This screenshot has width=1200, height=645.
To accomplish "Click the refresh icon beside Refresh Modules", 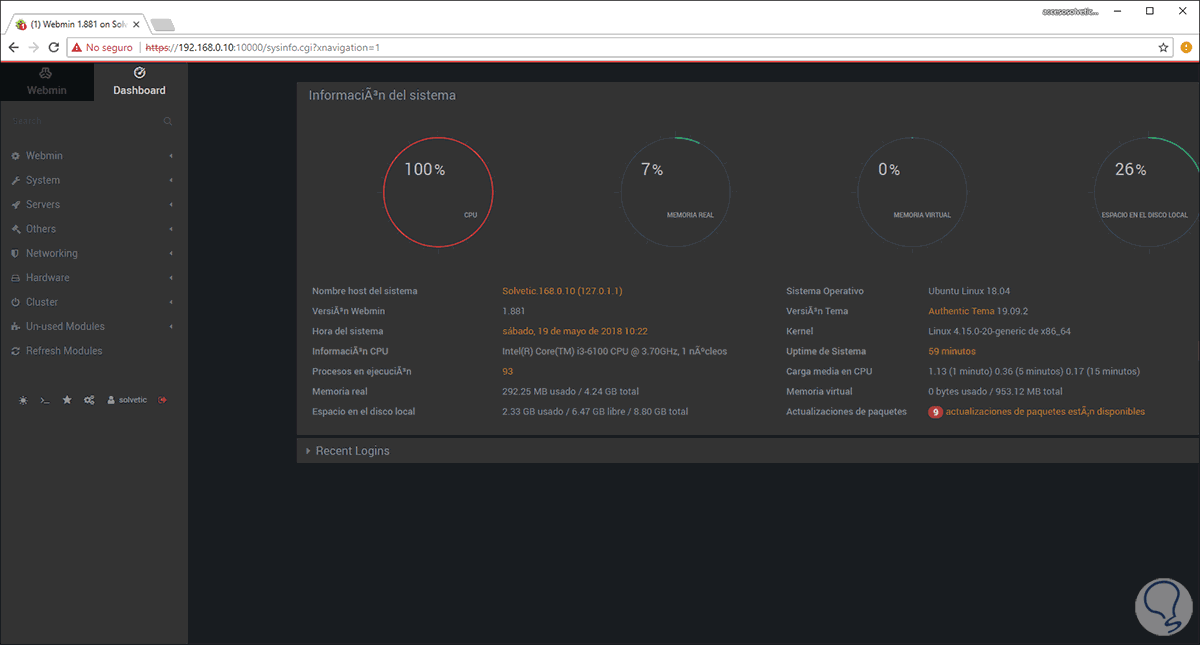I will tap(16, 351).
